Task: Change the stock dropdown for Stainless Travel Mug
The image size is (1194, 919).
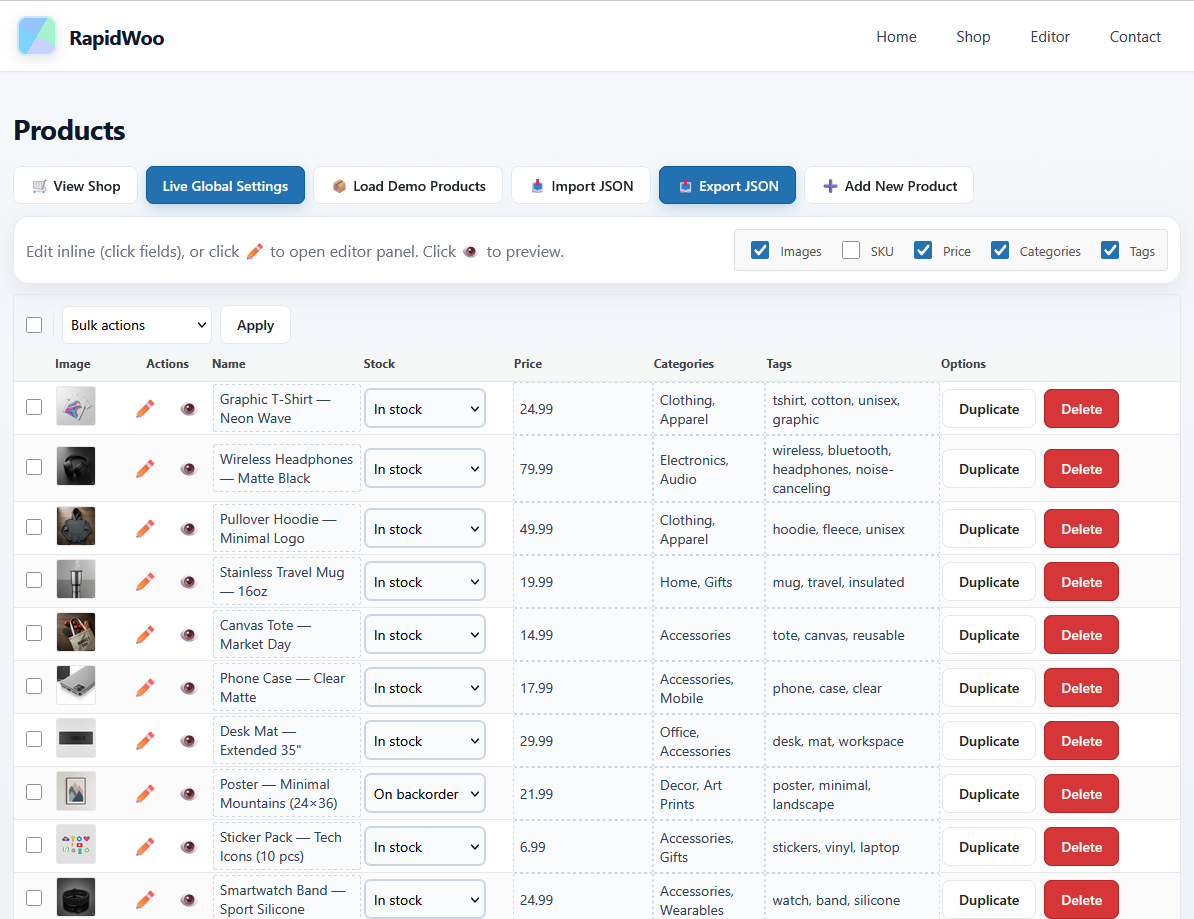Action: click(x=424, y=581)
